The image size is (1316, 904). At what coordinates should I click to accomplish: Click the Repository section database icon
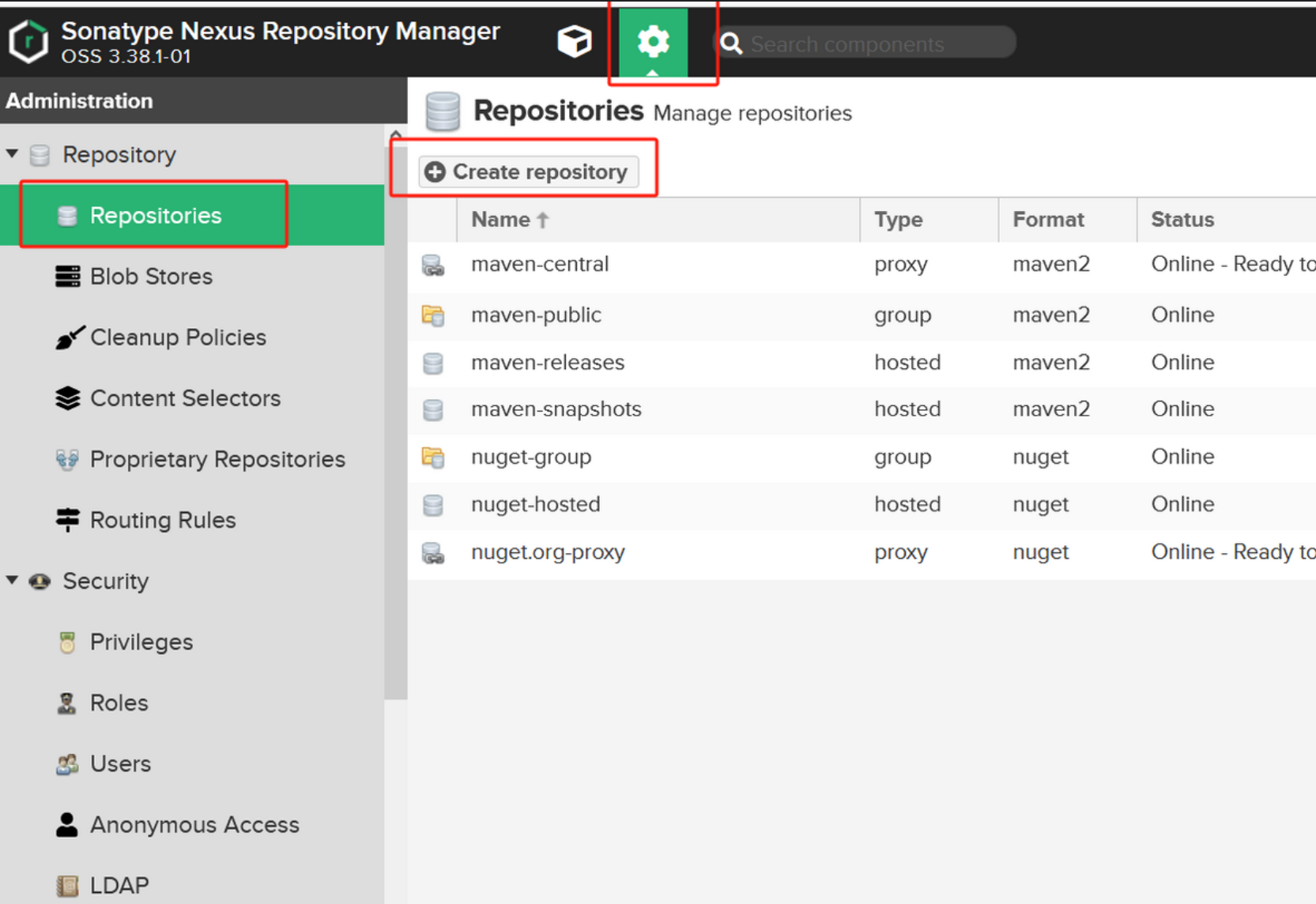coord(40,155)
